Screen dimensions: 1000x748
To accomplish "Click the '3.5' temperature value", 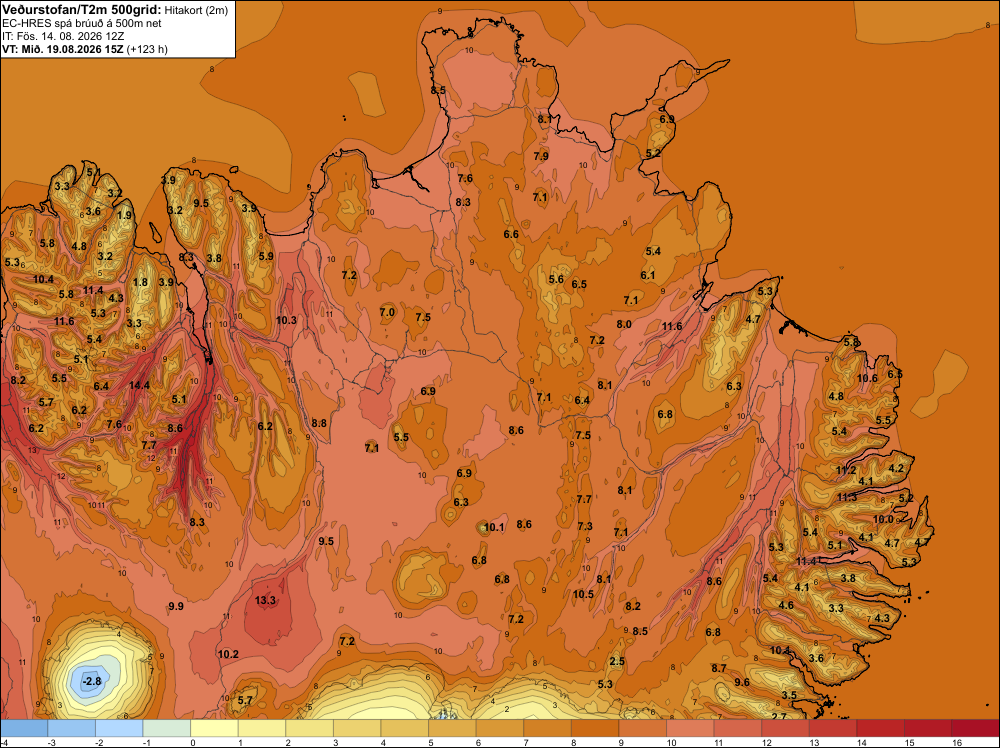I will point(789,695).
